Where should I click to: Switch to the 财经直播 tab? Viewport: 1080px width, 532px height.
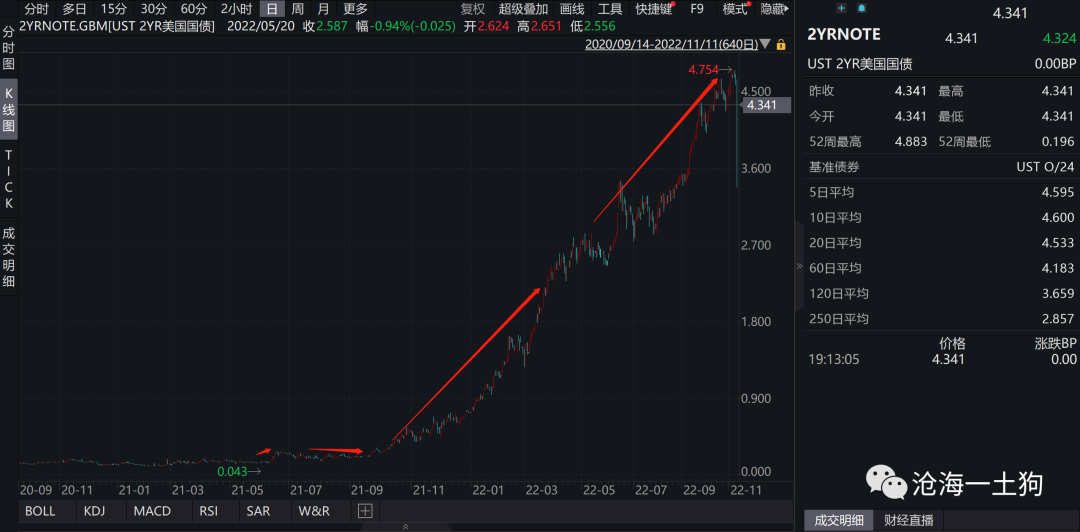(x=909, y=520)
